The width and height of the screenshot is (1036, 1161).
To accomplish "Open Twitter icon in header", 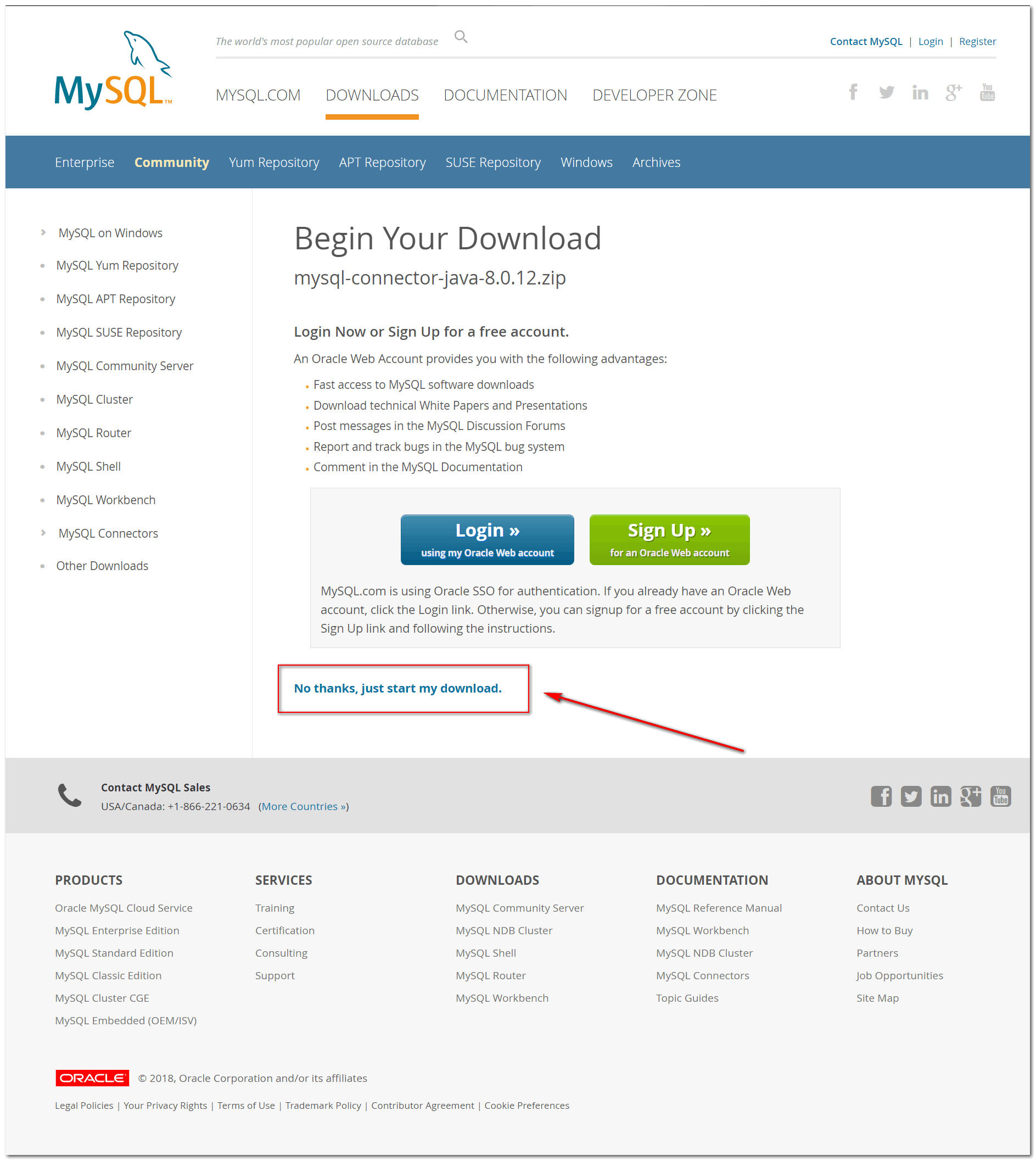I will pyautogui.click(x=886, y=92).
